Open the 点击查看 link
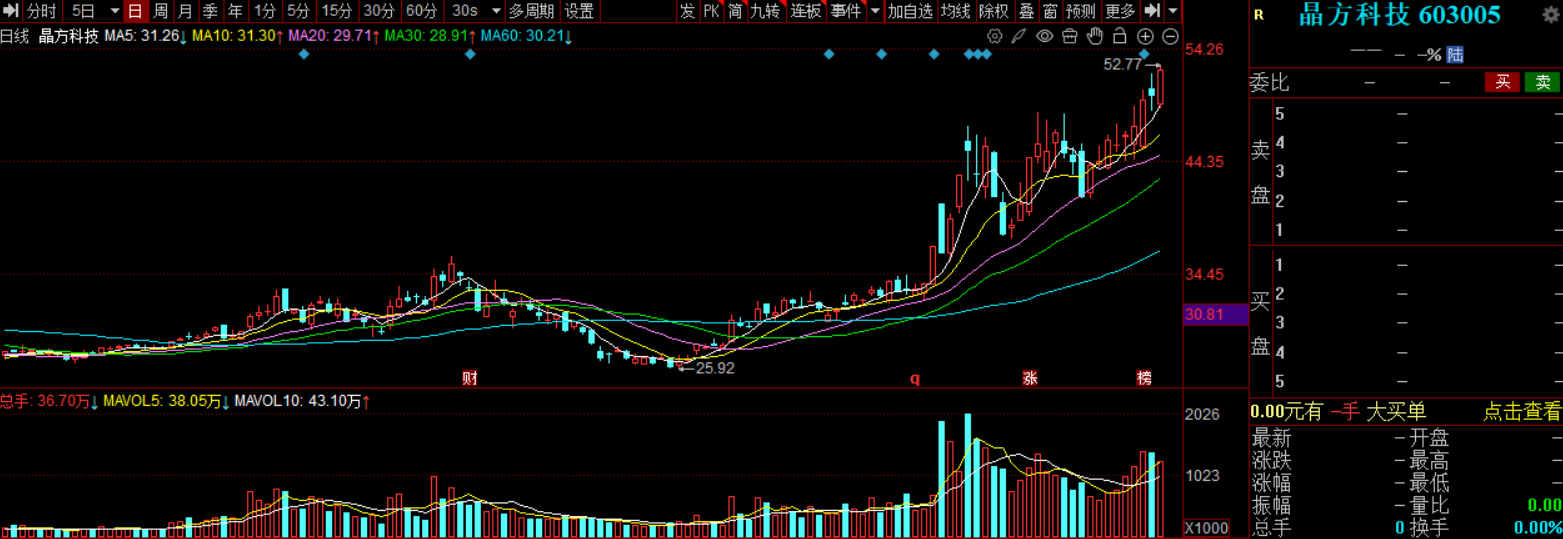1563x539 pixels. coord(1521,411)
